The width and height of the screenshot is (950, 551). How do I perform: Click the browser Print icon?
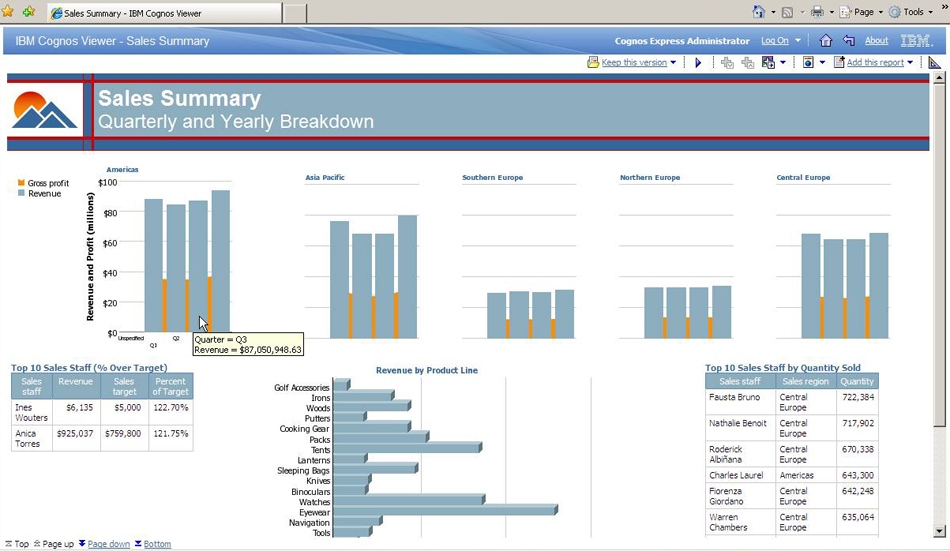[817, 12]
